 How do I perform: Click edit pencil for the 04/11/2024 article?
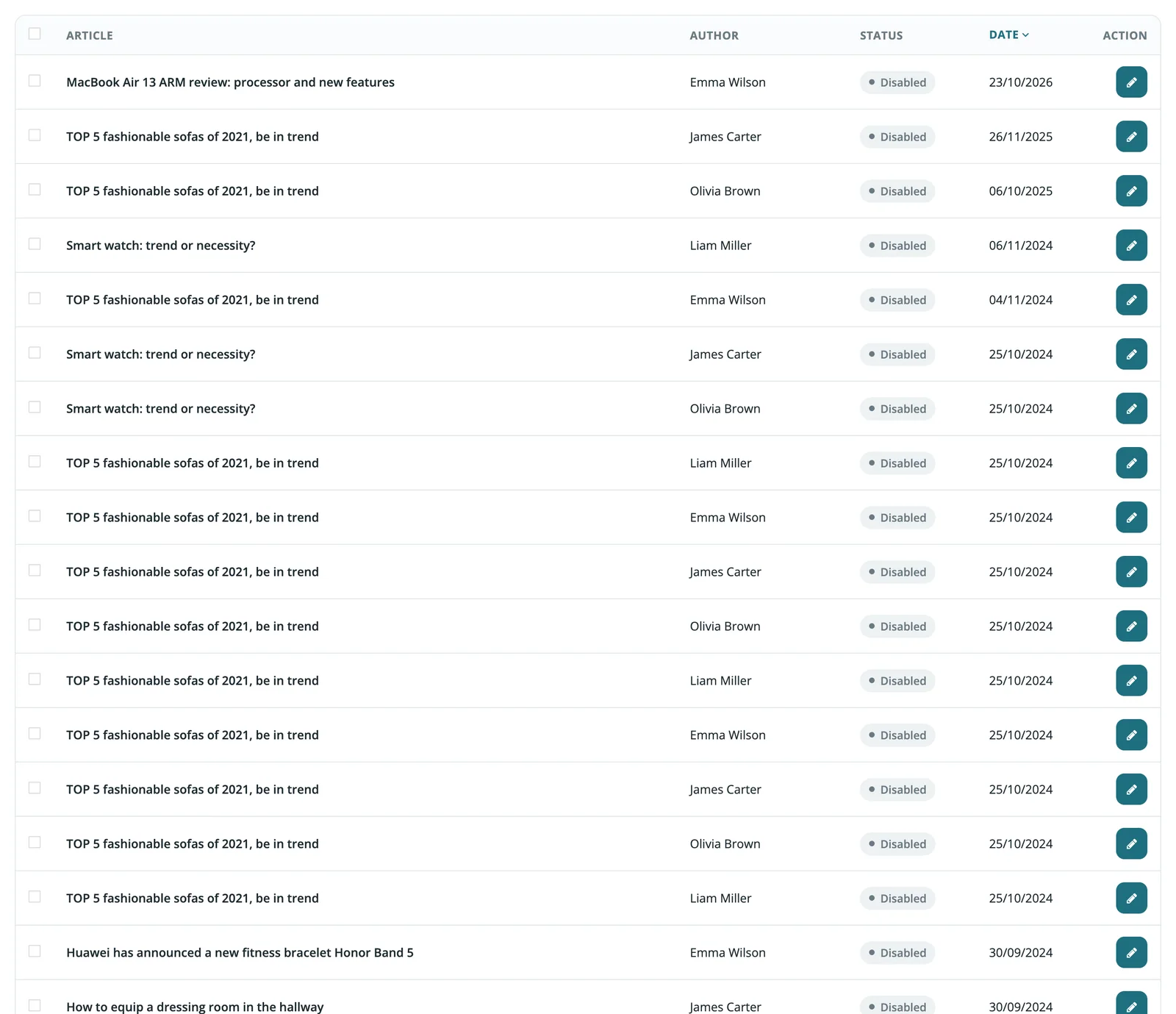1131,300
